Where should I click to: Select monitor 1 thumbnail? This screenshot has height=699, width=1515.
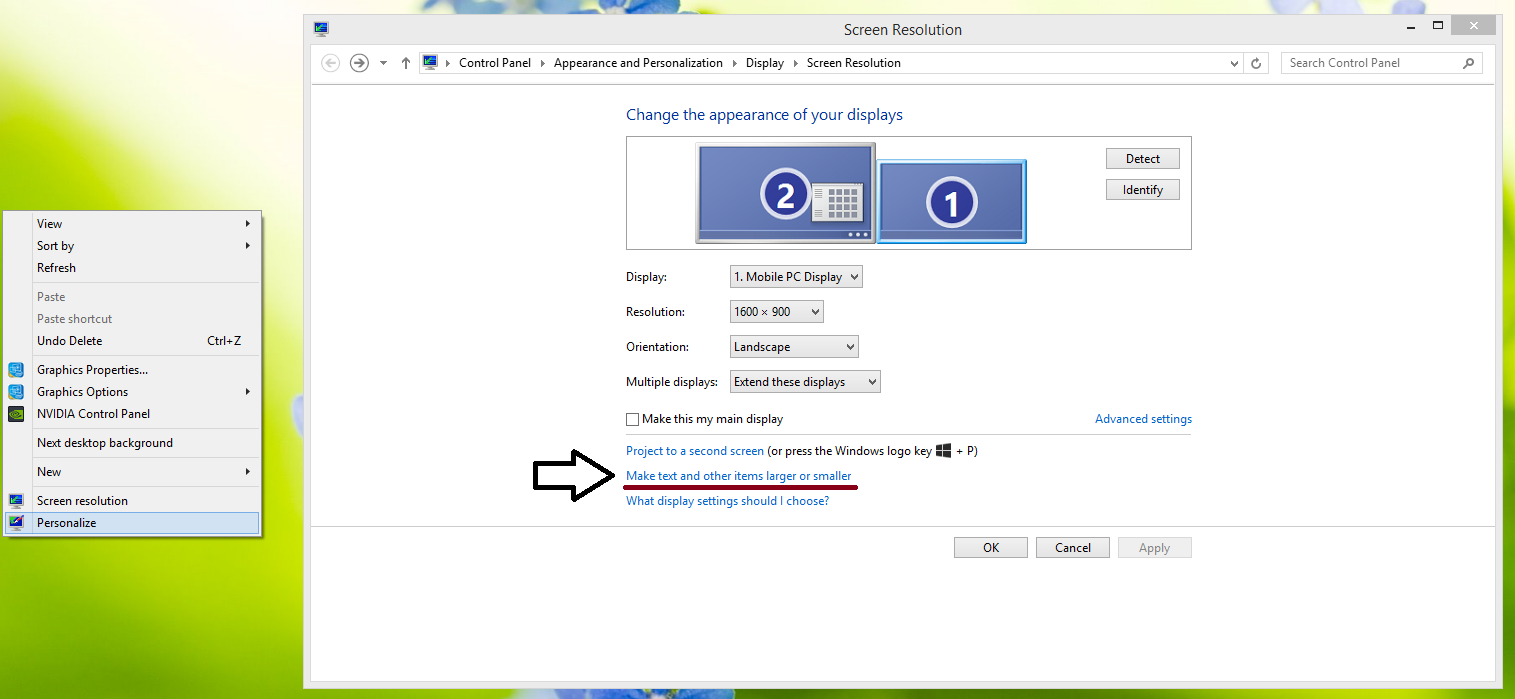click(x=952, y=202)
